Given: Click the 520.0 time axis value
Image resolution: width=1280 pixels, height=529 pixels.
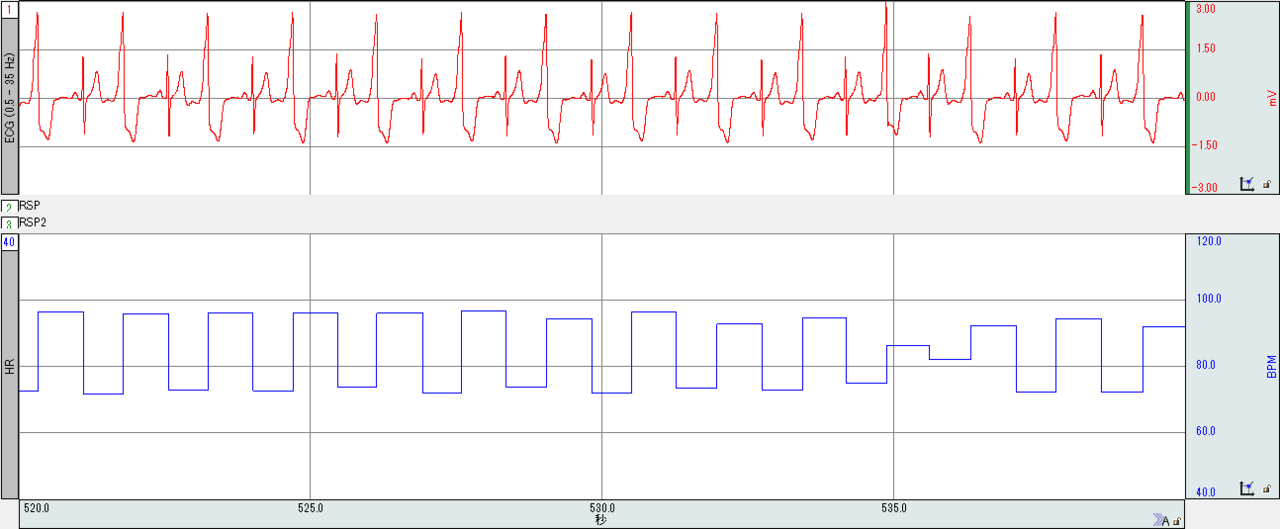Looking at the screenshot, I should click(x=37, y=507).
